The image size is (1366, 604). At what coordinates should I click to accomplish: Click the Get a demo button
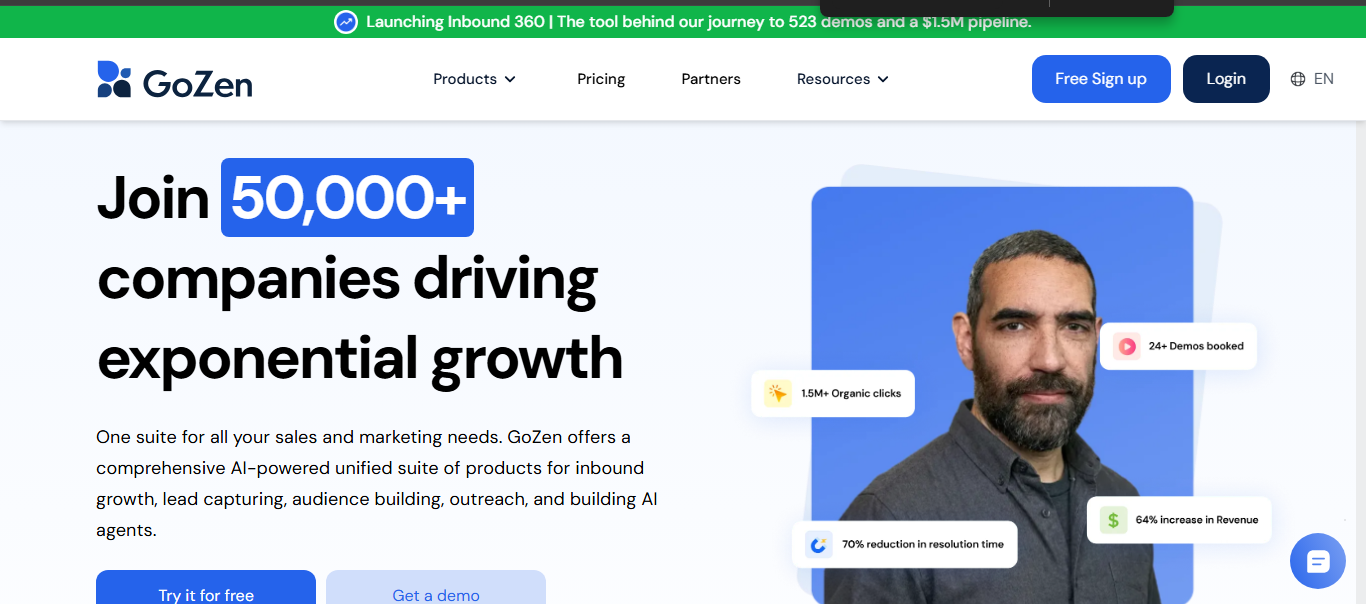[x=436, y=588]
